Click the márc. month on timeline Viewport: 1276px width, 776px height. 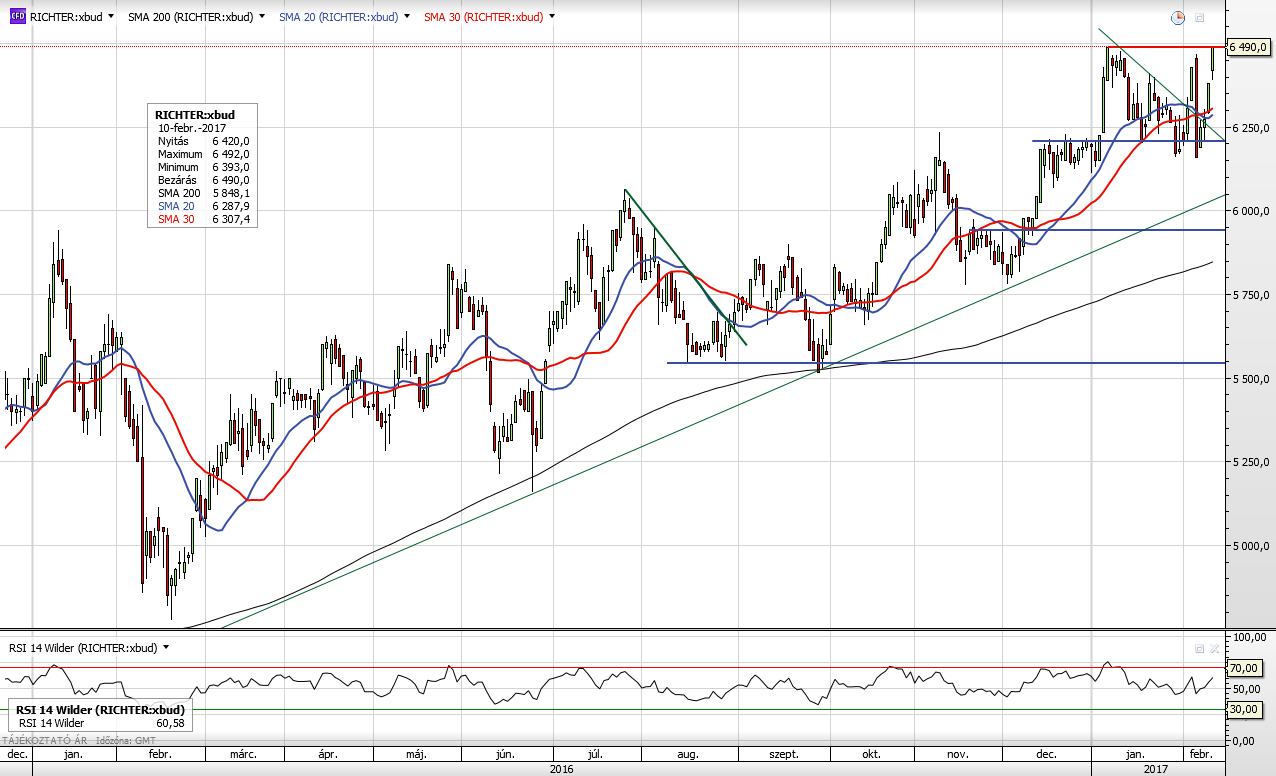pyautogui.click(x=243, y=753)
